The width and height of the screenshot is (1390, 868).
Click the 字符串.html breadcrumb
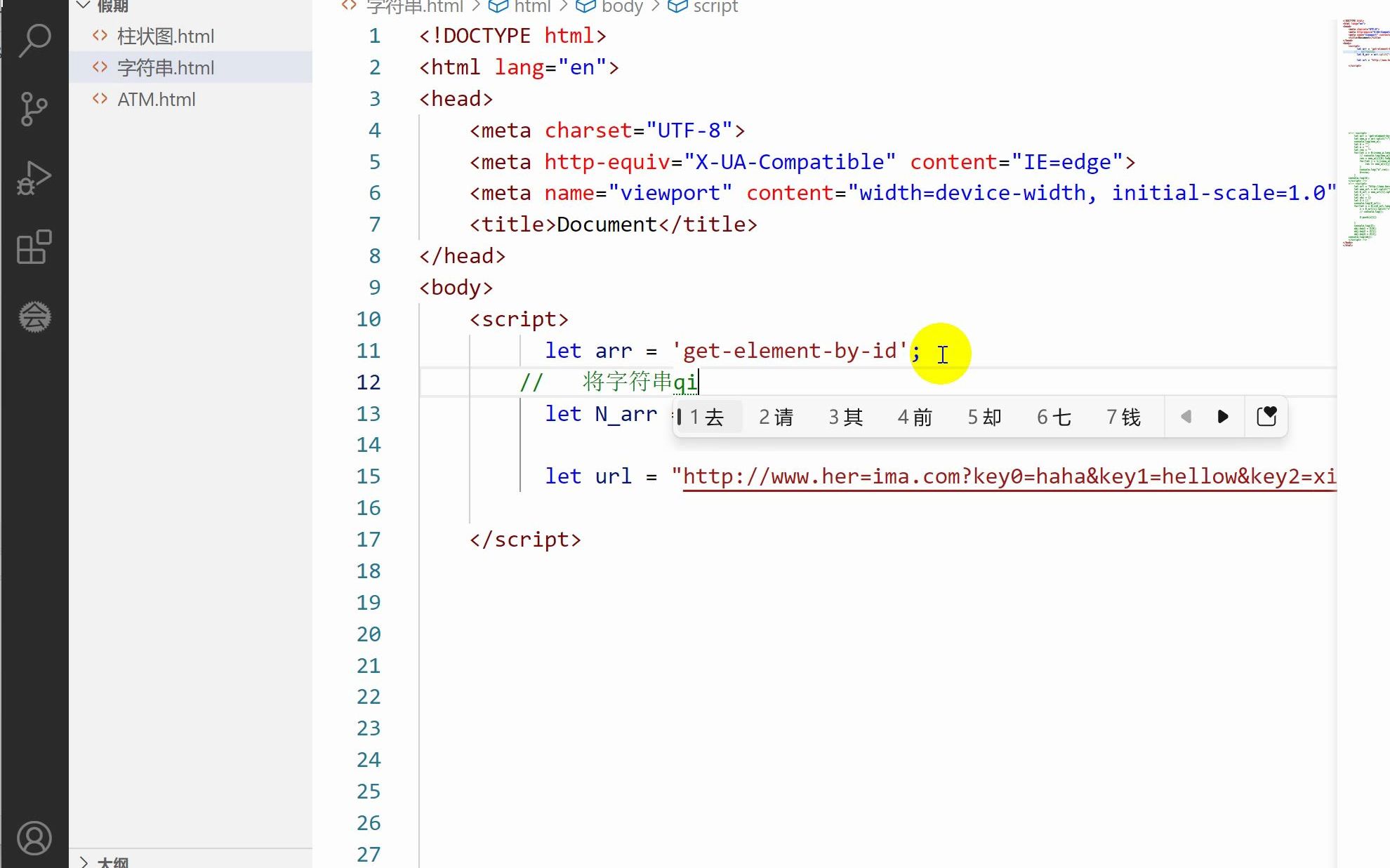pyautogui.click(x=414, y=6)
